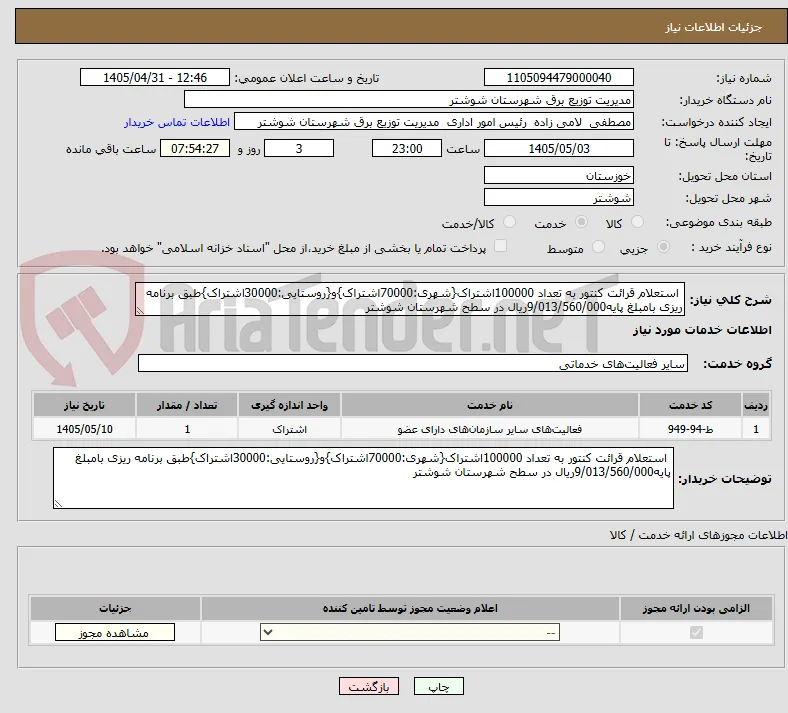Click the general need description textarea
788x713 pixels.
coord(410,299)
